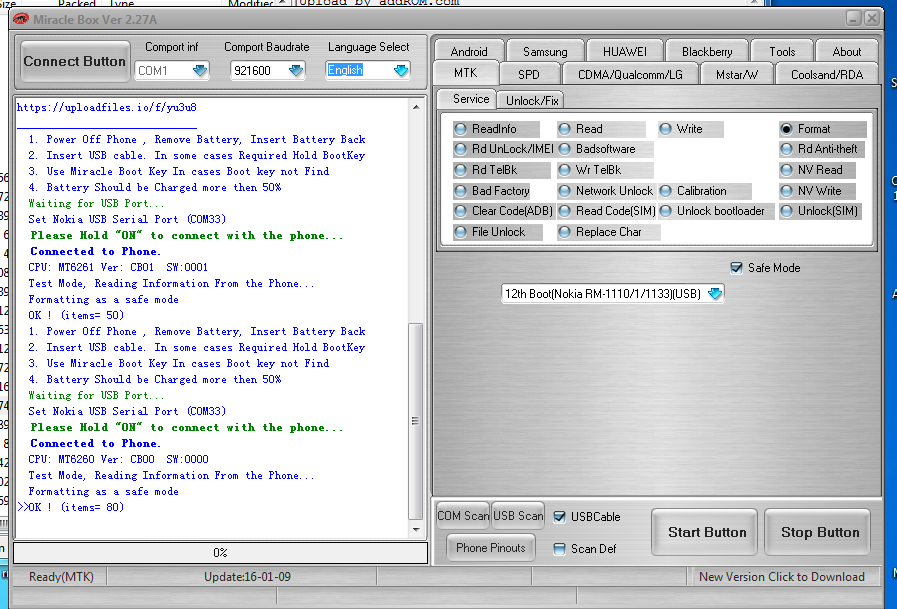Switch to the HUAWEI tab

(625, 51)
